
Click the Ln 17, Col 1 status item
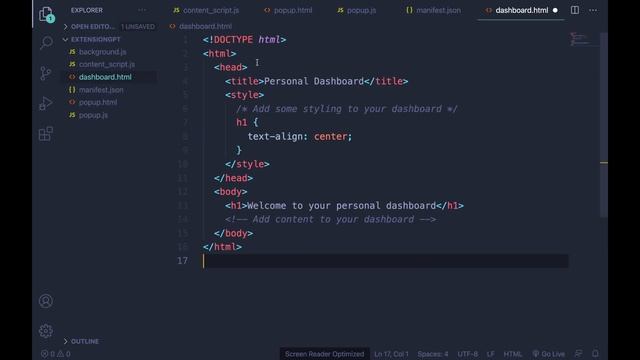[x=391, y=354]
